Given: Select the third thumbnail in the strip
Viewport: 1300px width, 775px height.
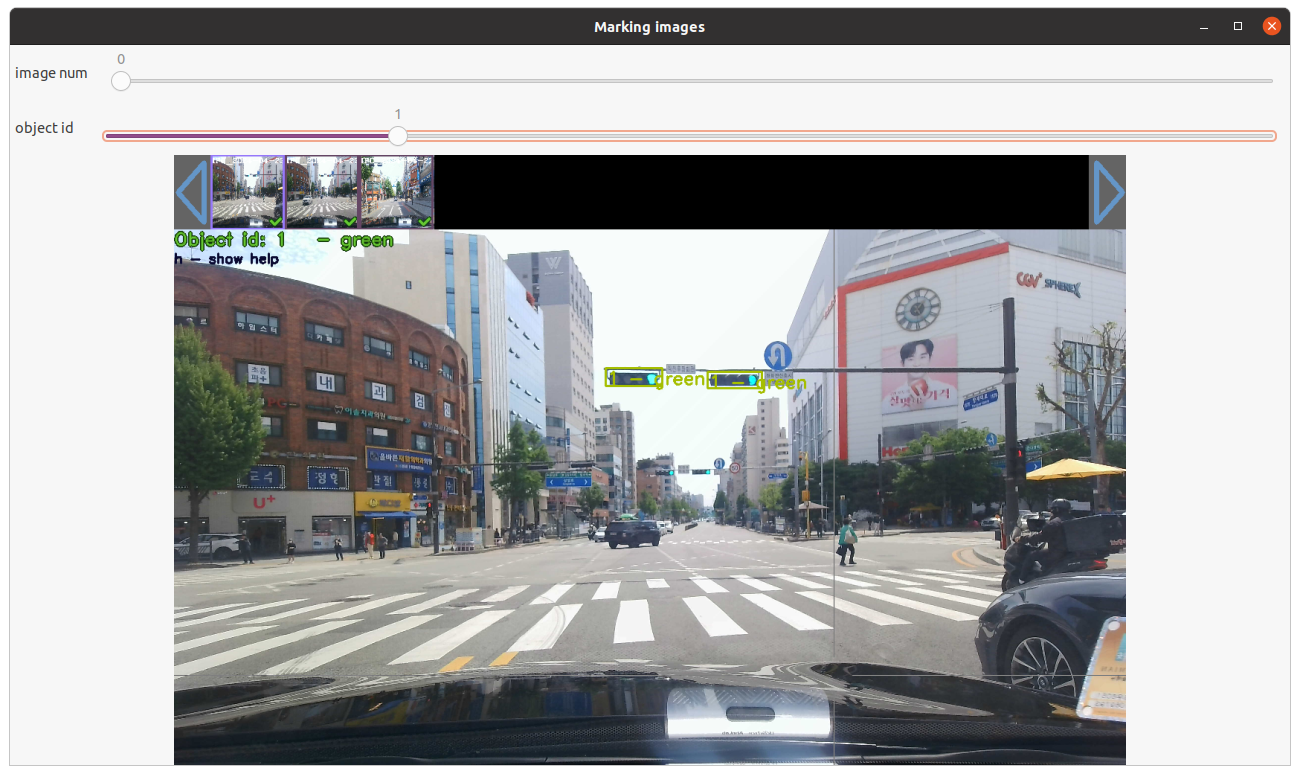Looking at the screenshot, I should pos(397,192).
